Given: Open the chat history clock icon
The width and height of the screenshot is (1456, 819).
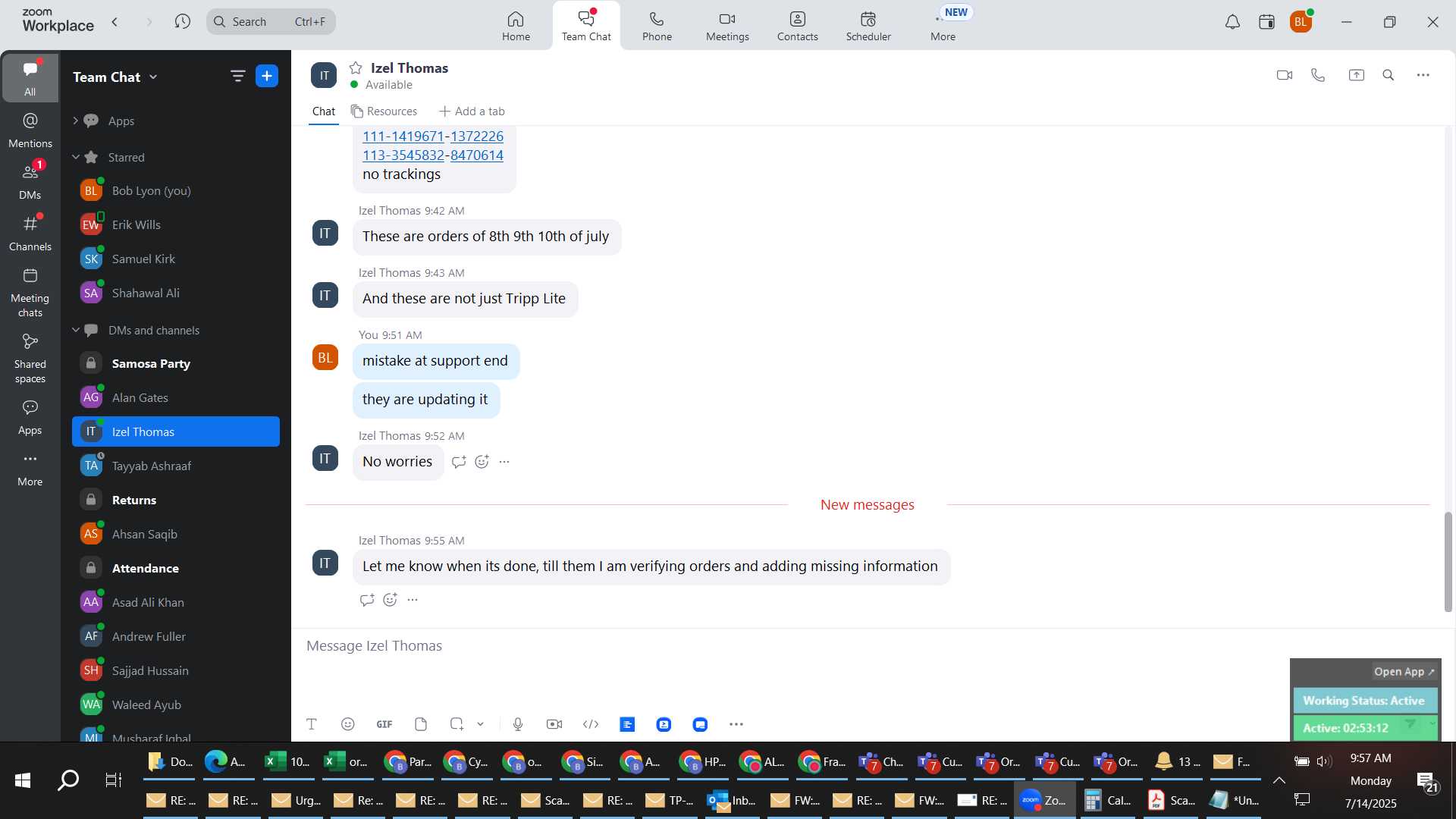Looking at the screenshot, I should (x=182, y=22).
